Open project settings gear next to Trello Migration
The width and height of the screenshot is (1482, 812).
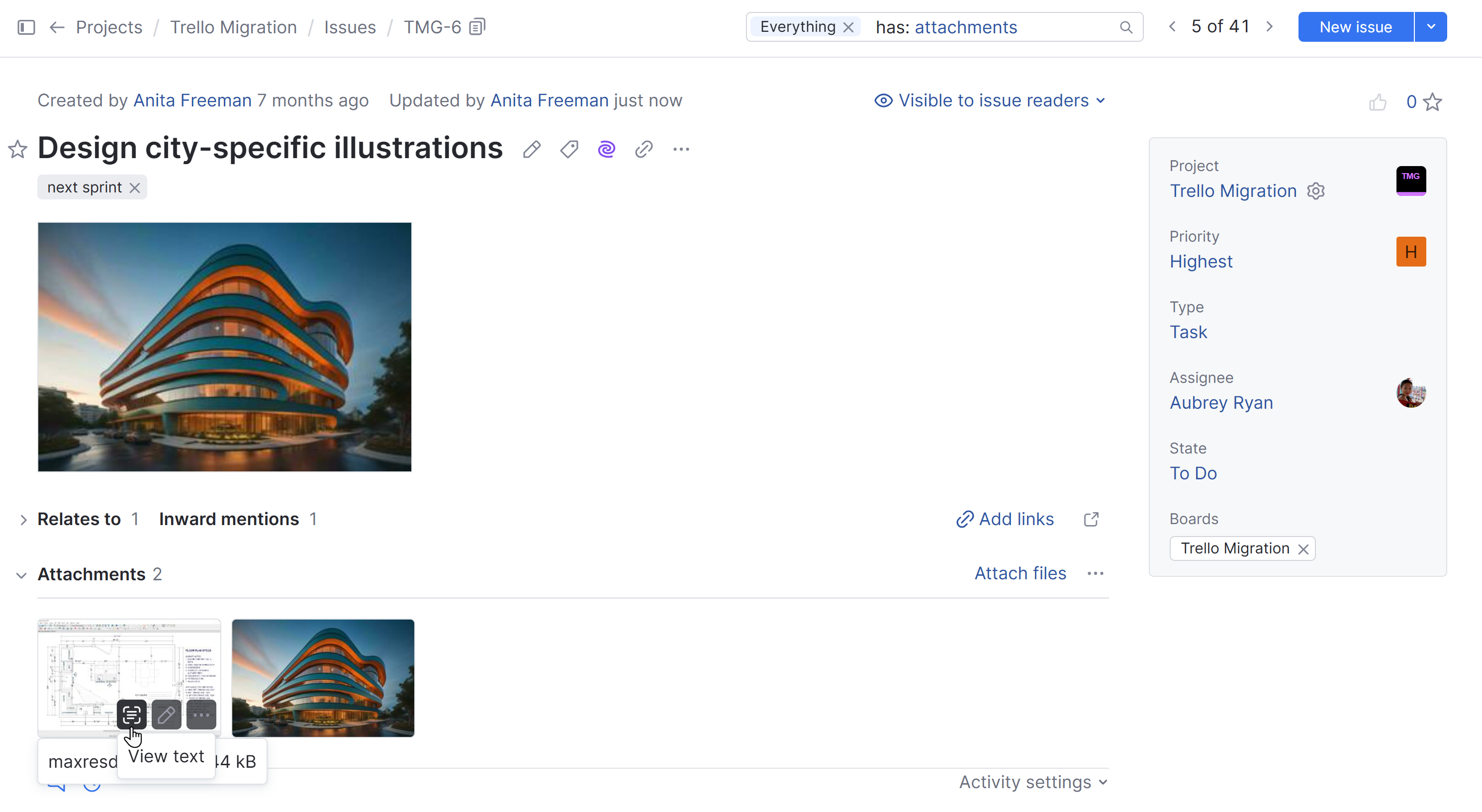pyautogui.click(x=1316, y=191)
